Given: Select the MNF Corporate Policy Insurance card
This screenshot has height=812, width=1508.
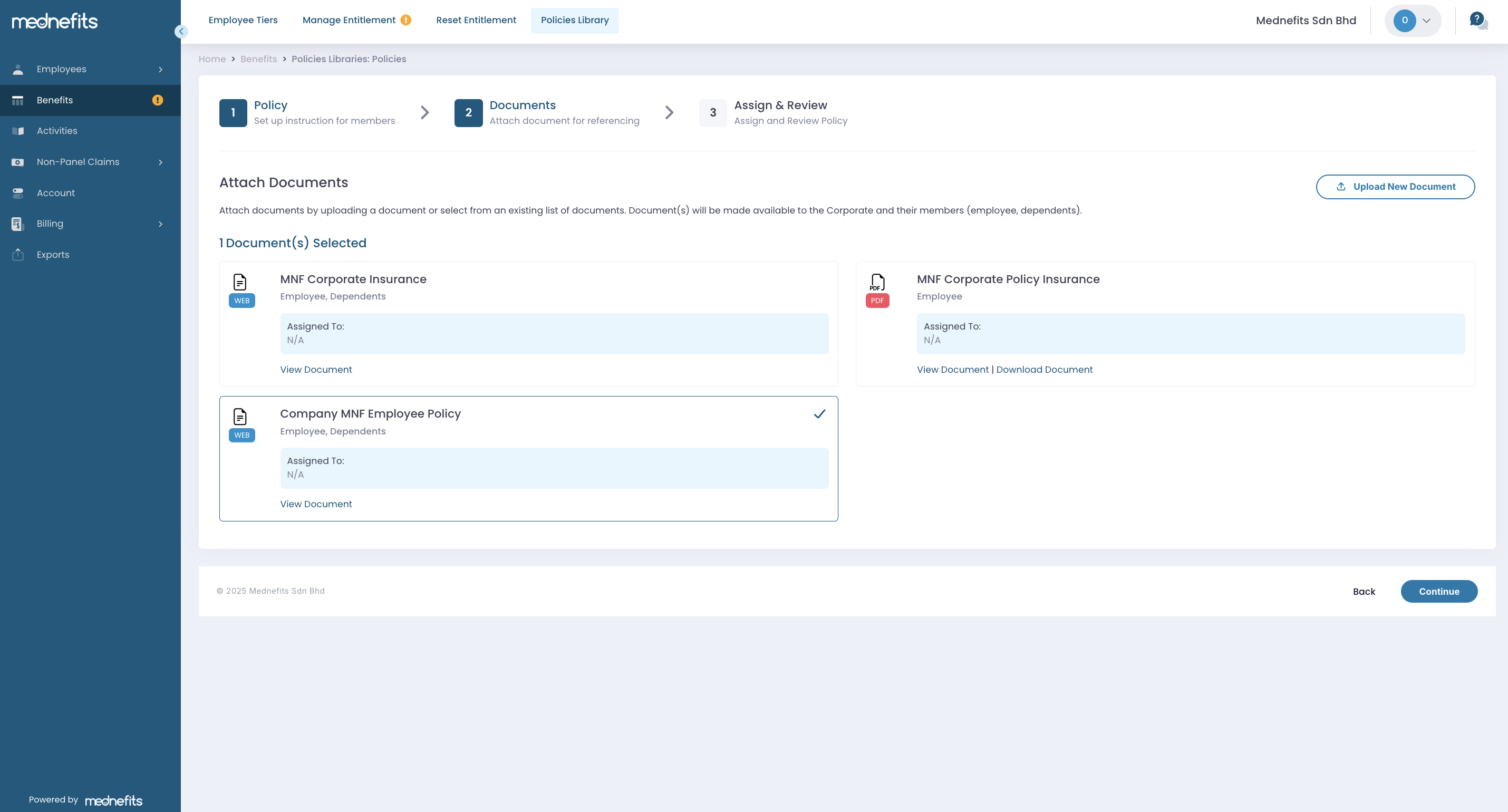Looking at the screenshot, I should point(1165,324).
